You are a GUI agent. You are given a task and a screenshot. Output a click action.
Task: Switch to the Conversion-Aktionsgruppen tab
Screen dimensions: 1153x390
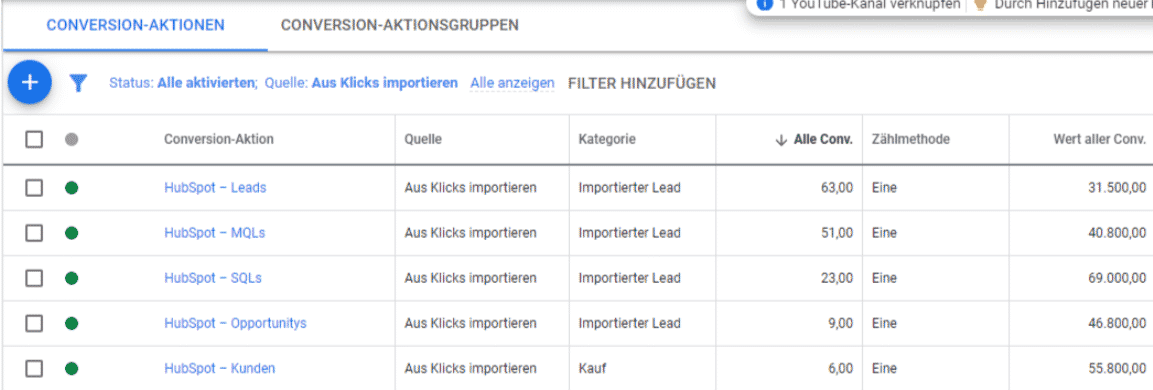[399, 25]
